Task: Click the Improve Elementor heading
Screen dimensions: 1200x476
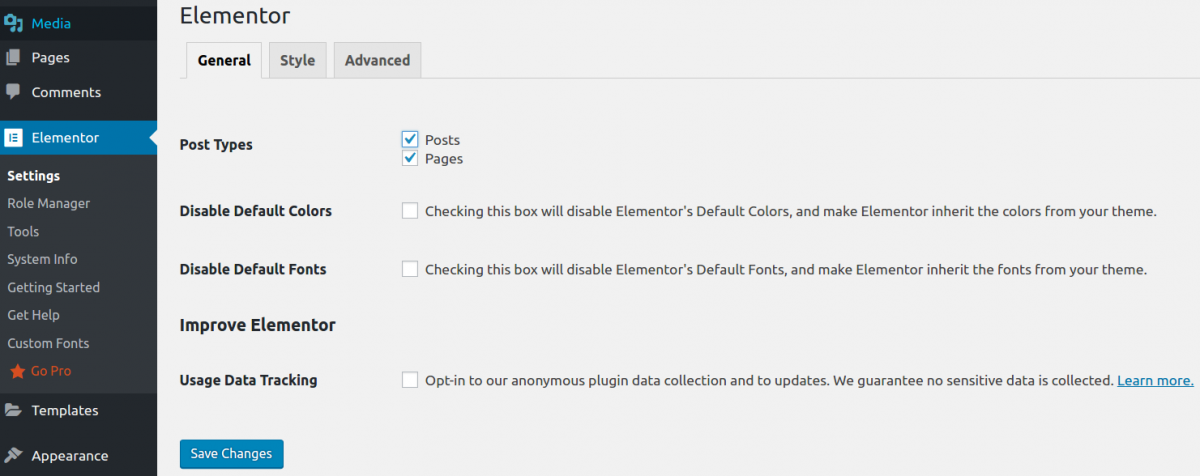Action: click(x=257, y=325)
